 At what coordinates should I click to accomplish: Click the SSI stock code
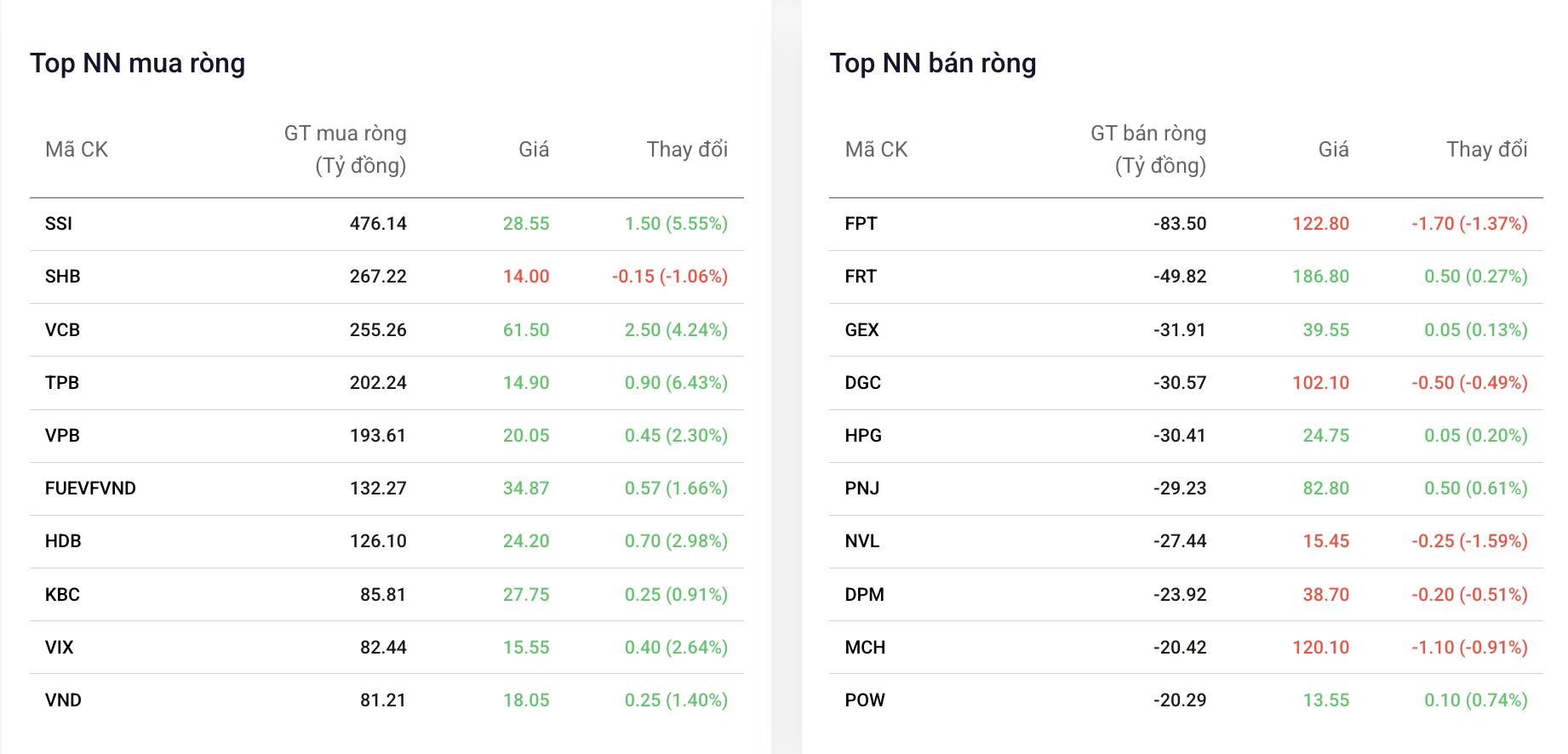(59, 224)
